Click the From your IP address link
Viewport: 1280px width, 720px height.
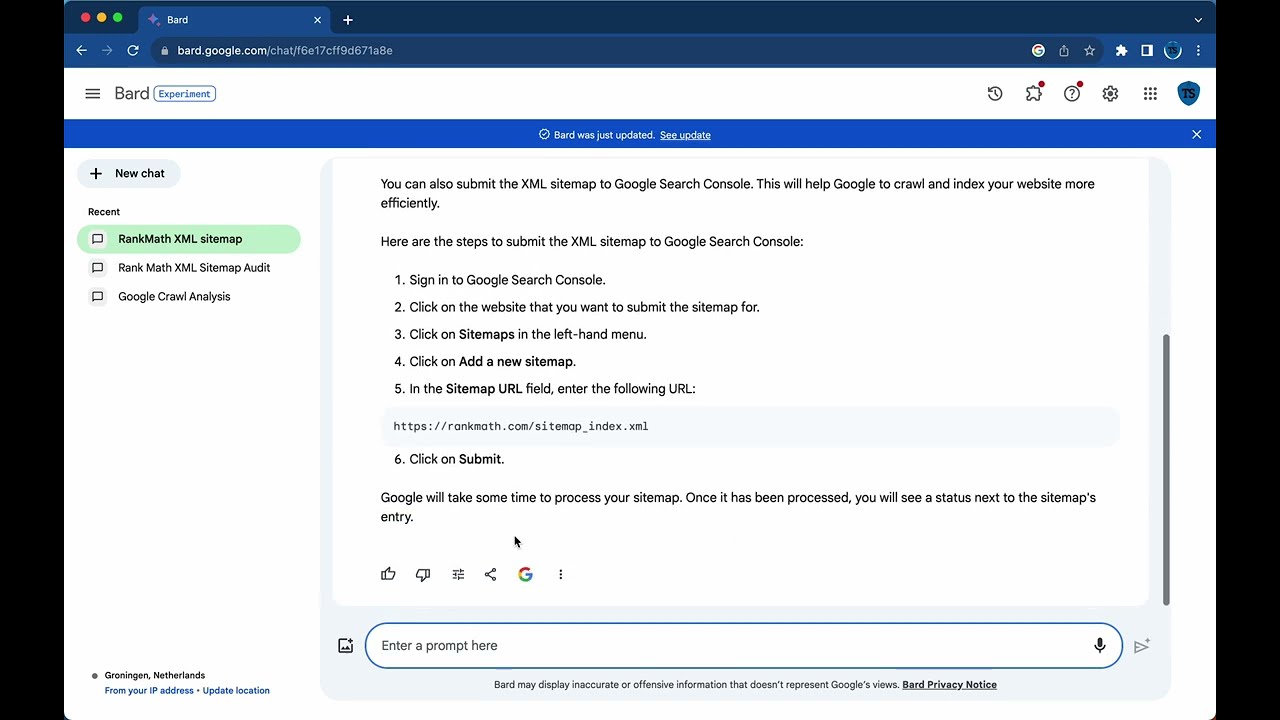149,691
